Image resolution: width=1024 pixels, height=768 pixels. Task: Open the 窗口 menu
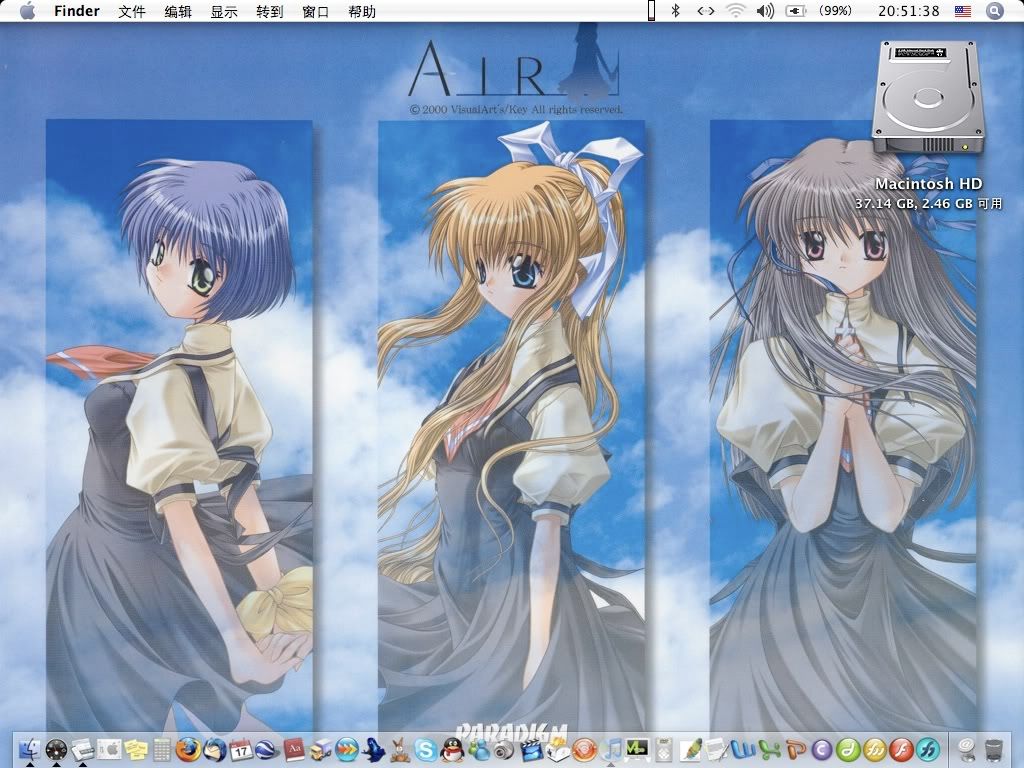[315, 11]
